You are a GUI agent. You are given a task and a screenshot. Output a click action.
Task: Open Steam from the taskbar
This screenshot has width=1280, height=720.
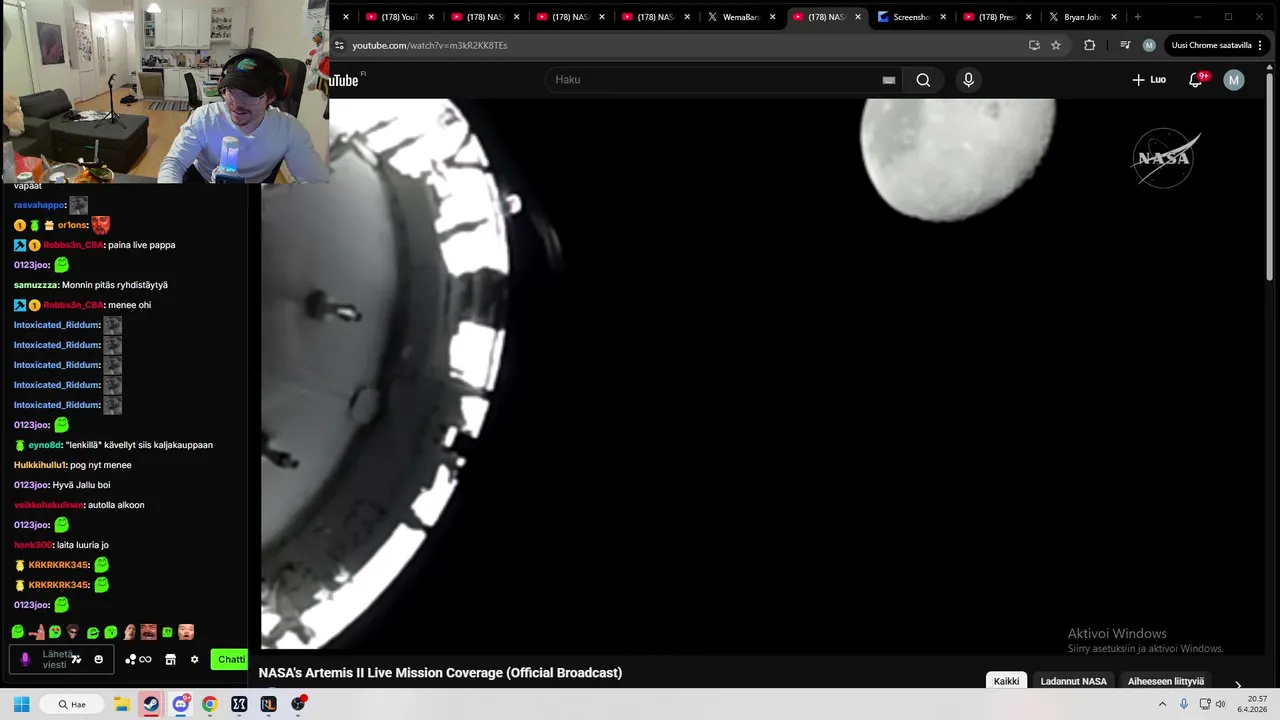coord(151,704)
